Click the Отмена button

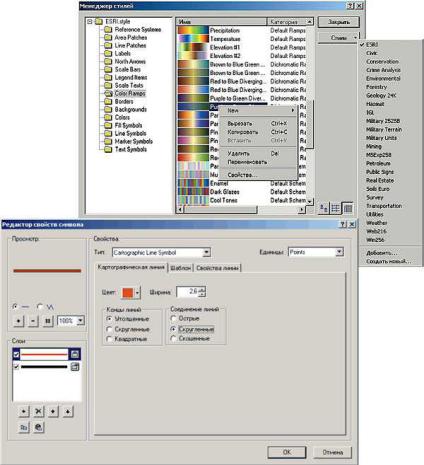[332, 452]
